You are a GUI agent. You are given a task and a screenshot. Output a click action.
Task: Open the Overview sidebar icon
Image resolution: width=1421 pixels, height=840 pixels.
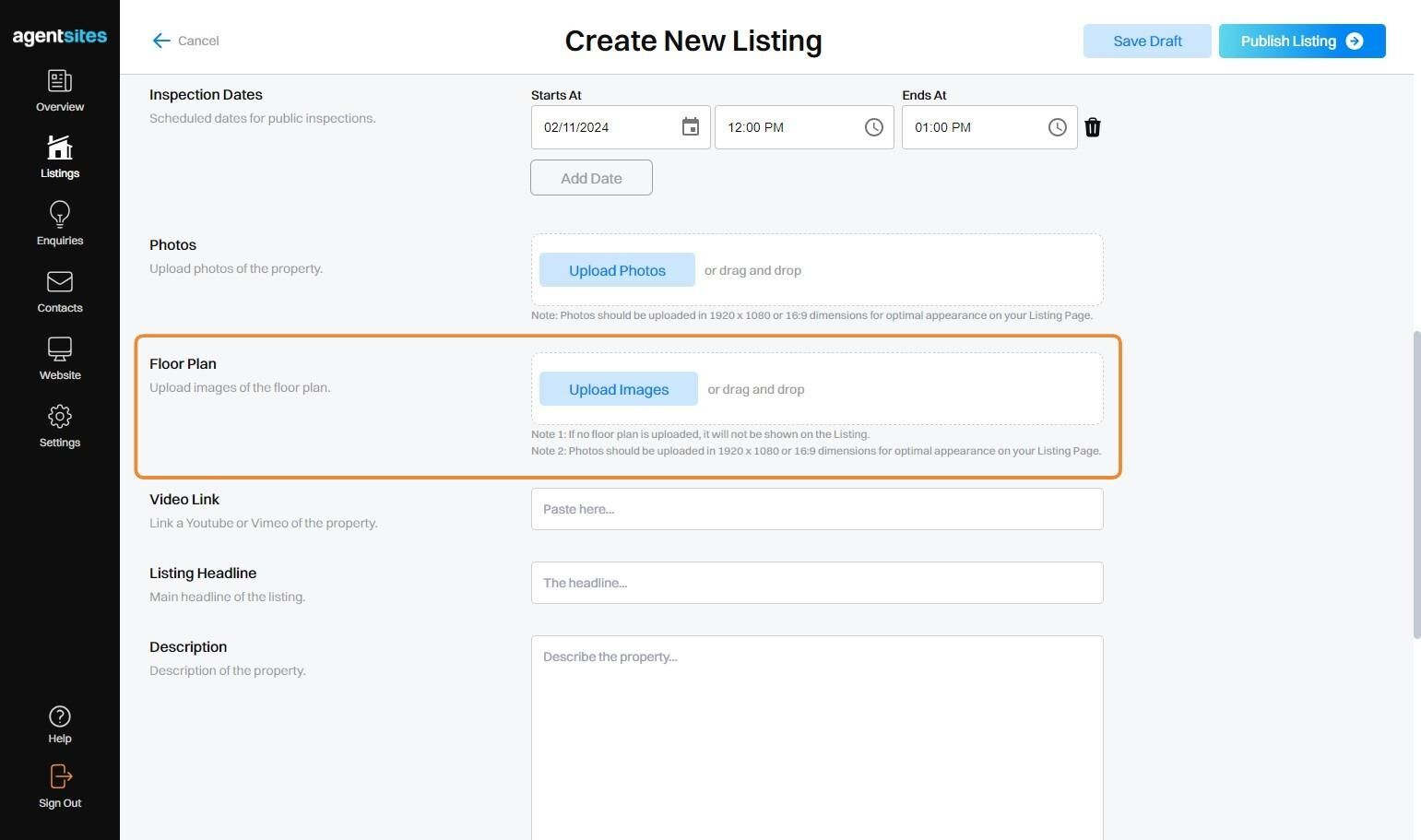coord(60,81)
